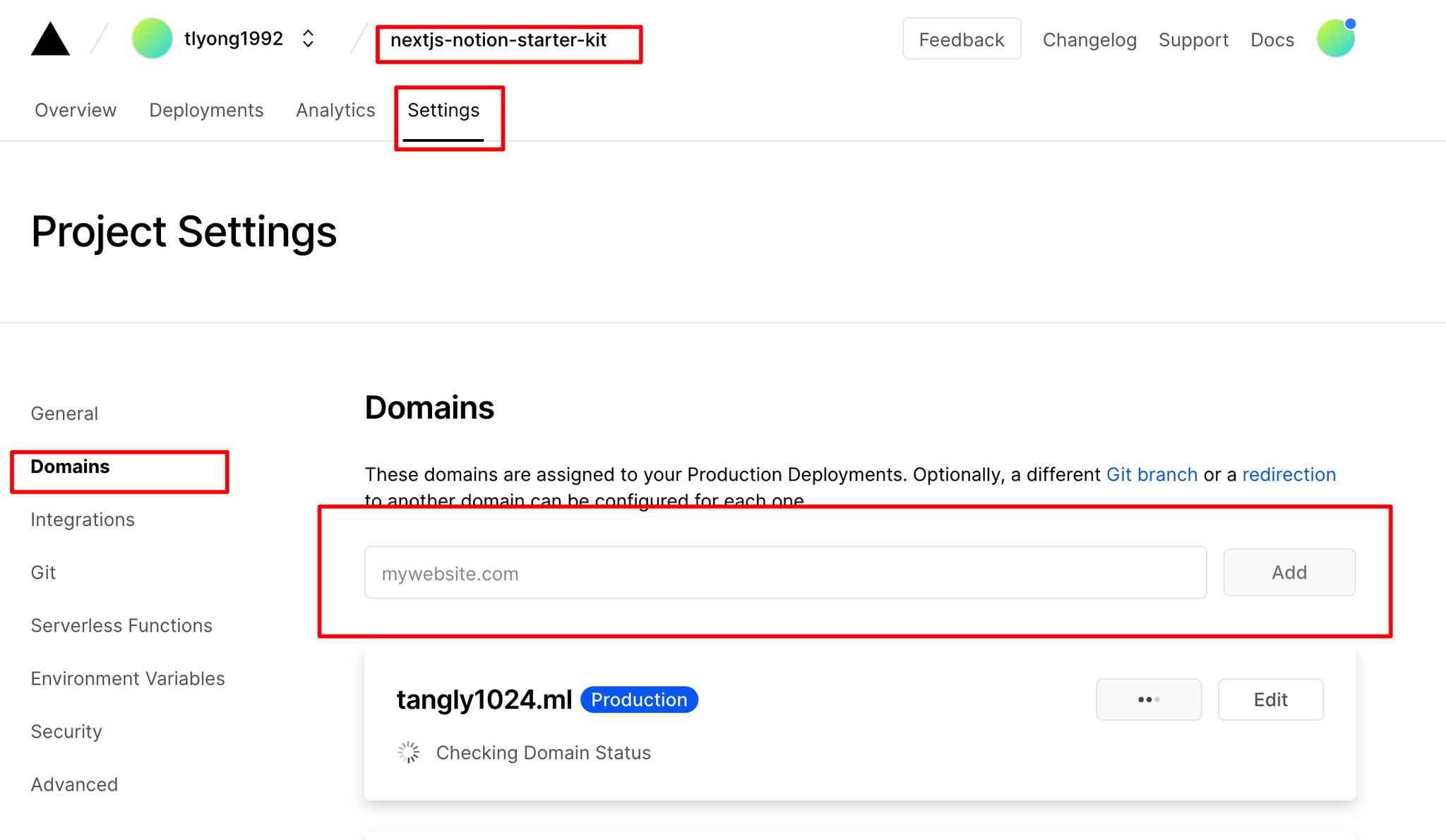Switch to the Overview tab

[76, 110]
